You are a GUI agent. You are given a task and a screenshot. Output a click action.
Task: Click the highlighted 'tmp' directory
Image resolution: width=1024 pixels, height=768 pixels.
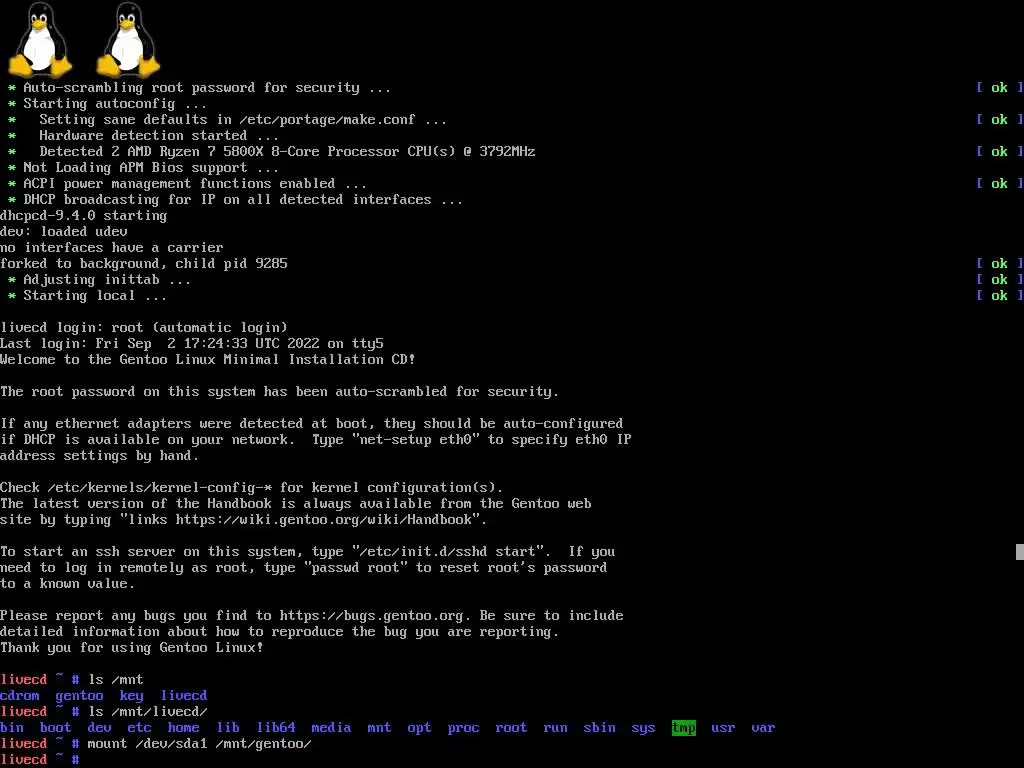(x=684, y=728)
